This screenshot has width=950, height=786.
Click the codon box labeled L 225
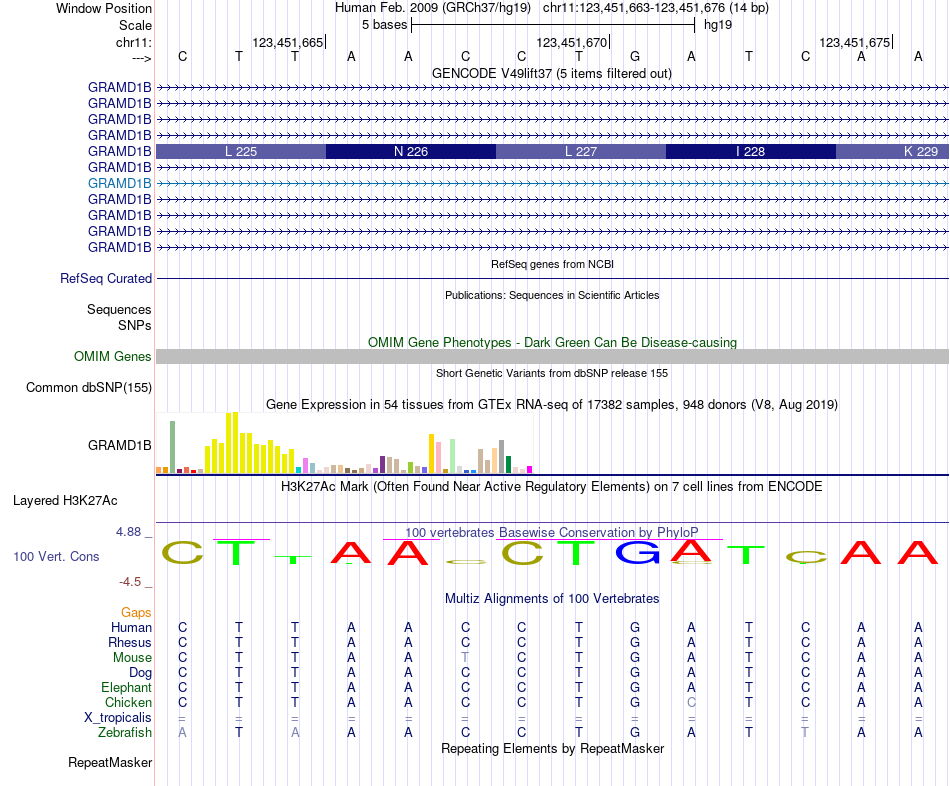coord(241,152)
